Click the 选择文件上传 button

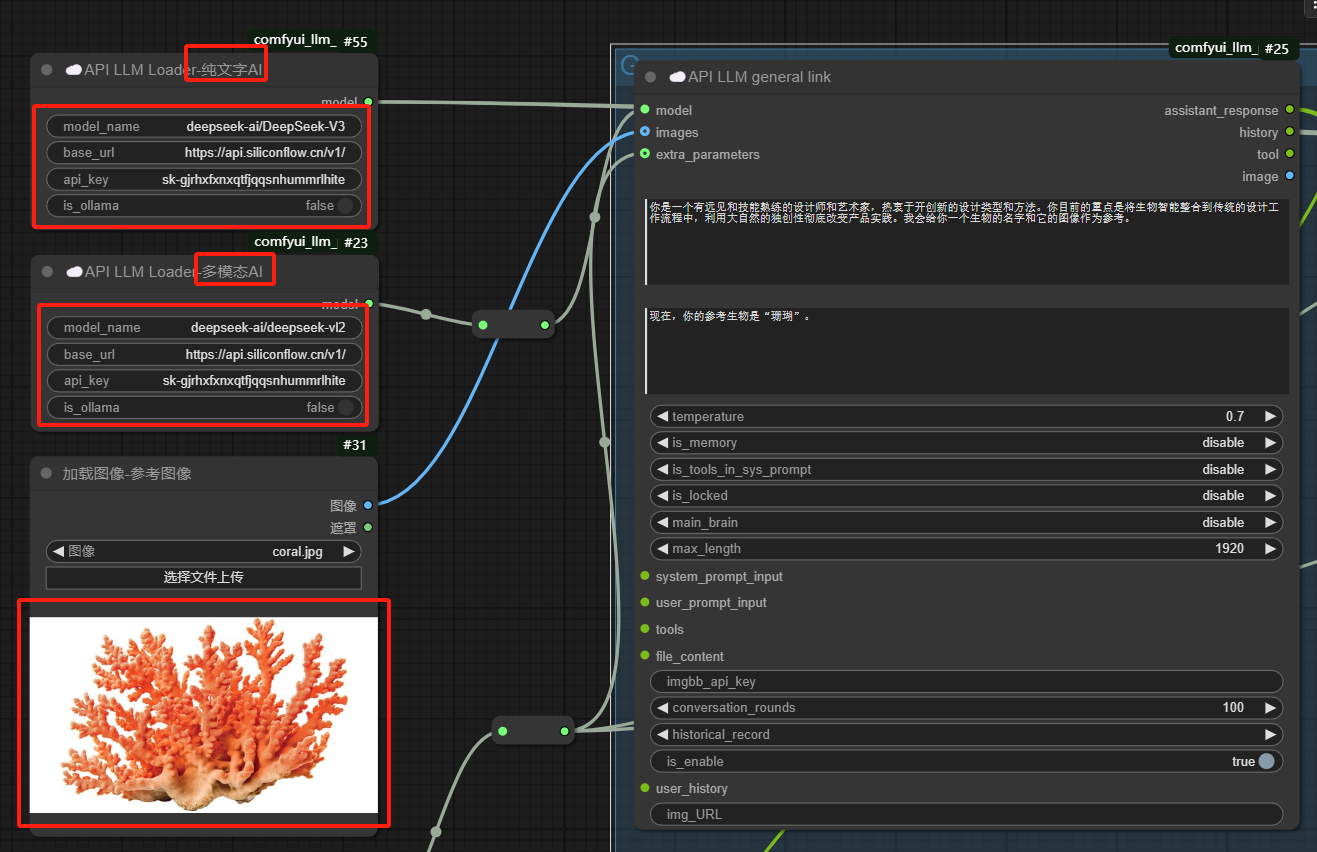(204, 577)
